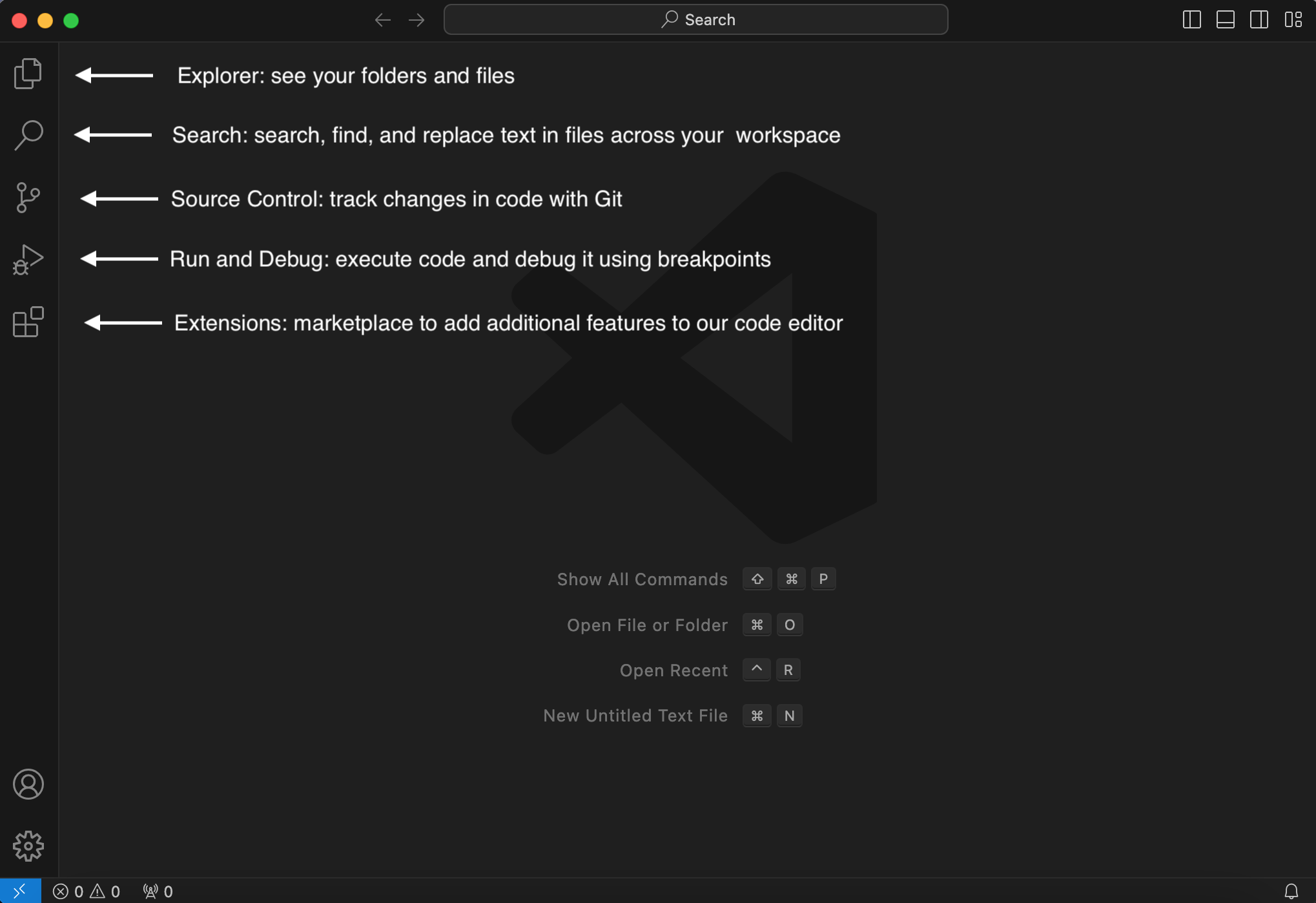
Task: Click the forwarded ports indicator
Action: point(158,891)
